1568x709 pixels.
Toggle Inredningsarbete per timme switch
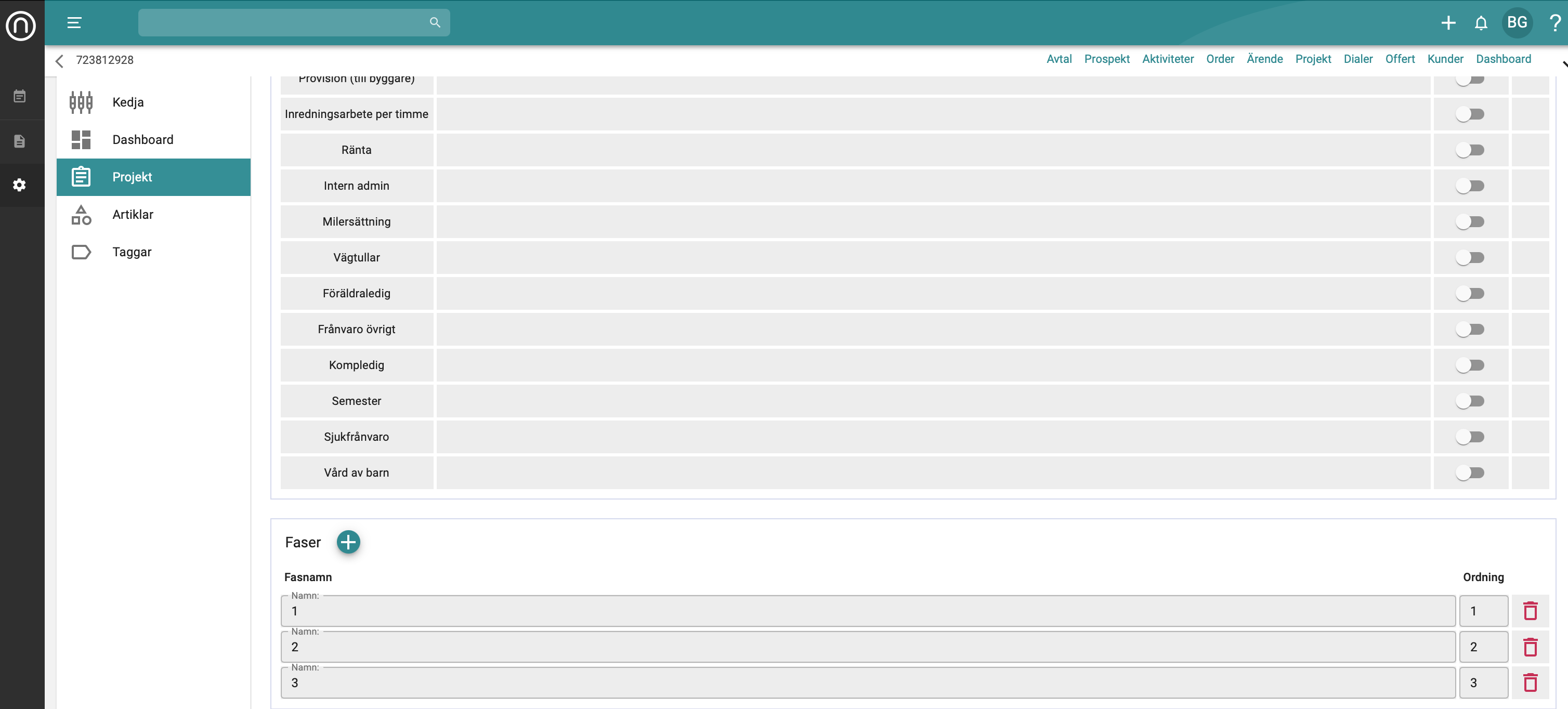(1470, 114)
